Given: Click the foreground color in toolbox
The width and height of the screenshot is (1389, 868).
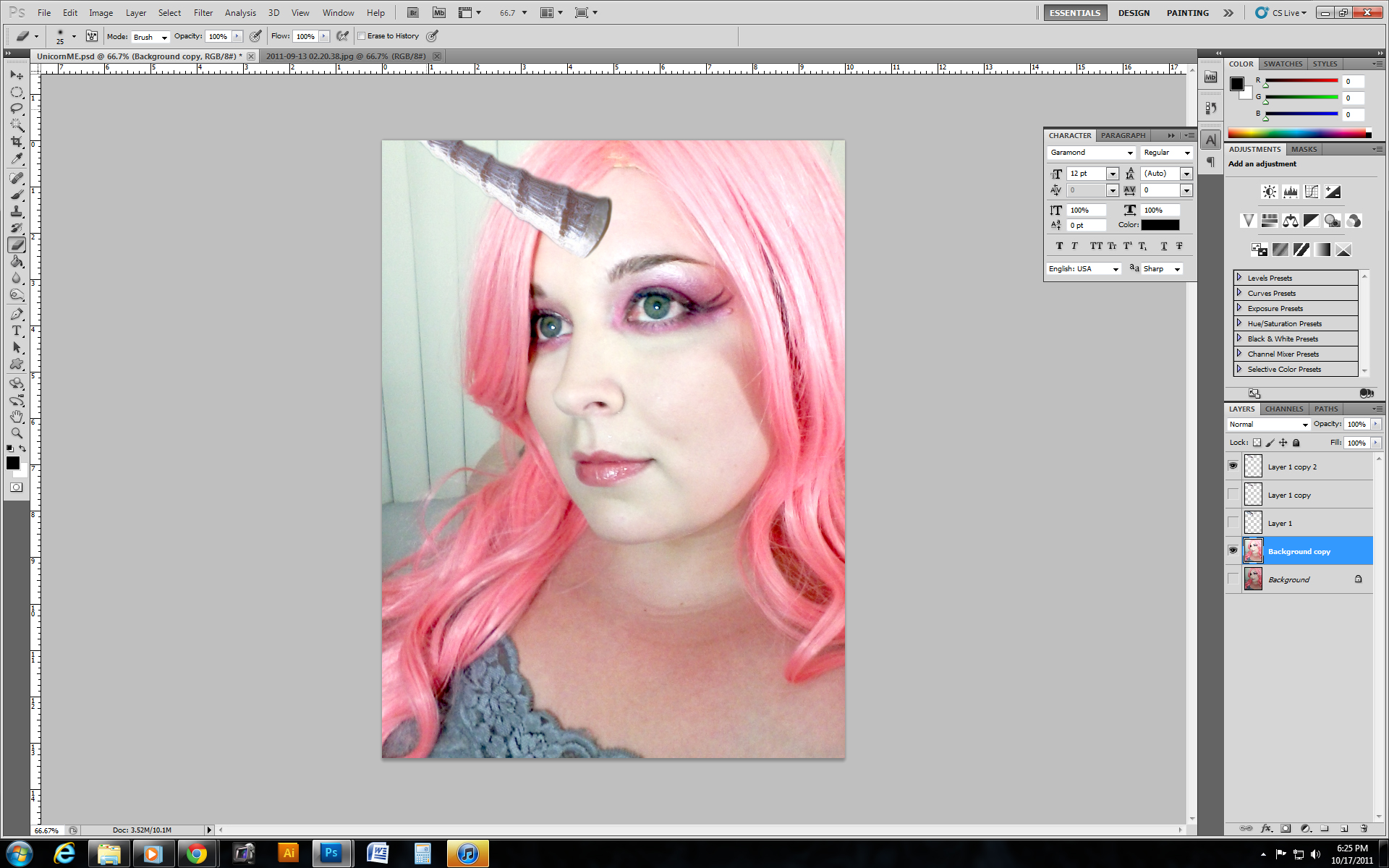Looking at the screenshot, I should point(12,463).
